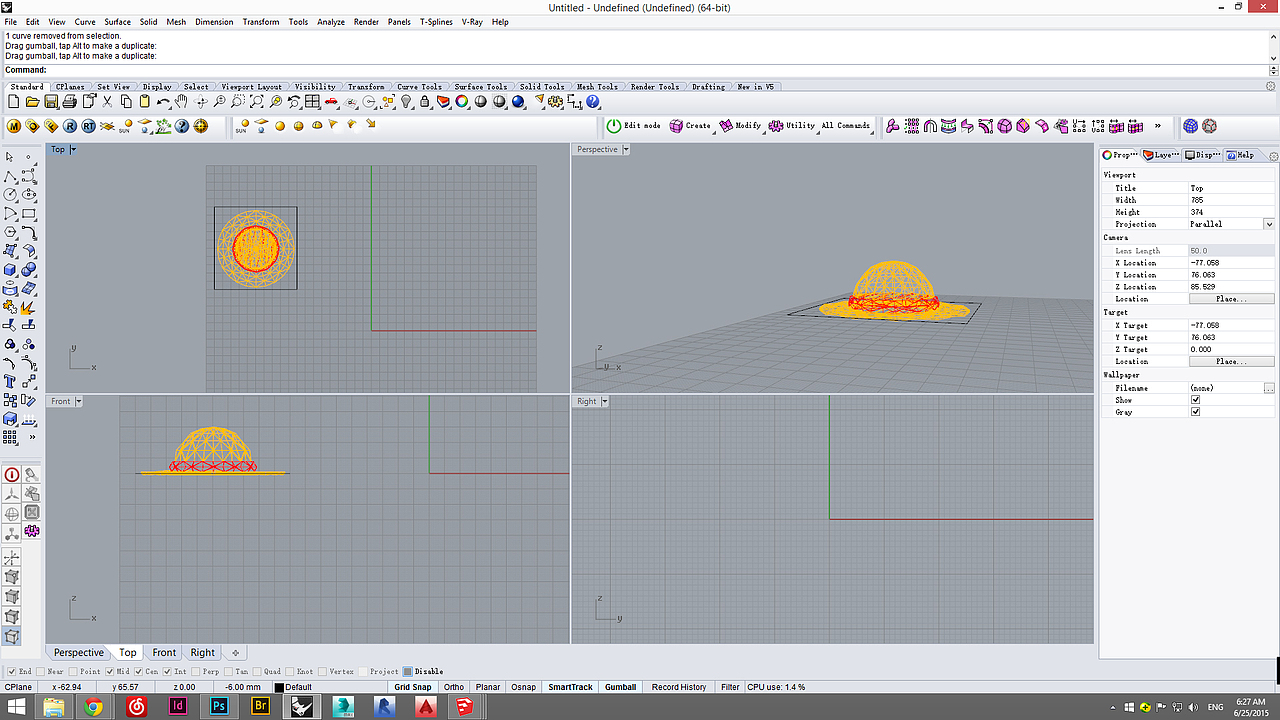Open a file with the folder icon

click(x=33, y=102)
